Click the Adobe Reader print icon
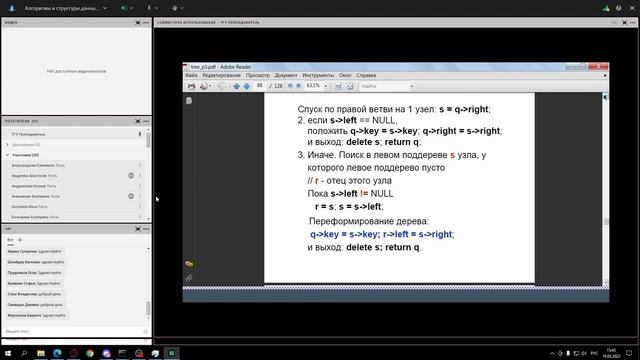 [191, 86]
